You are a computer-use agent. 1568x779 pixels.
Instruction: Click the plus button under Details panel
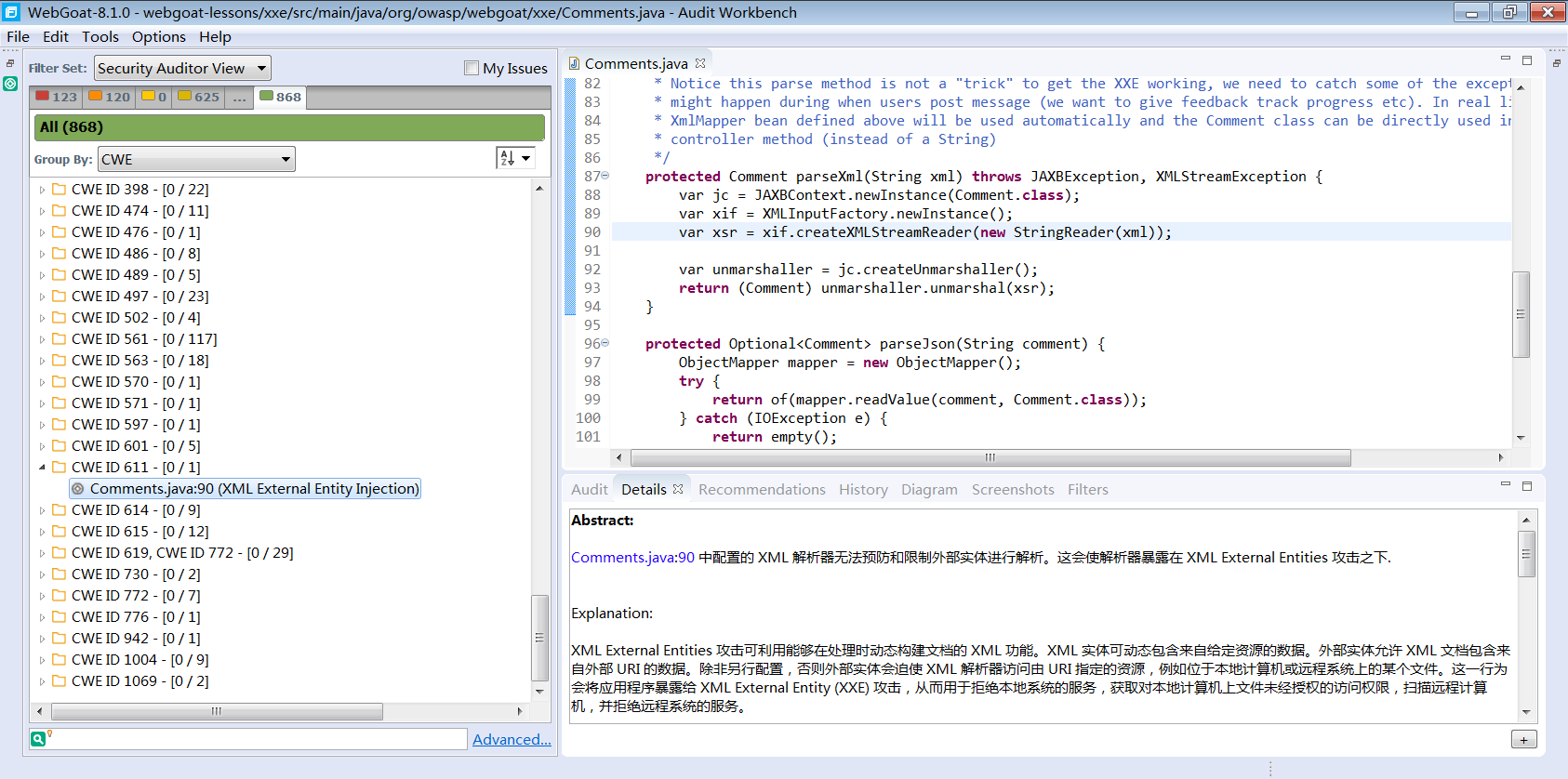click(x=1523, y=740)
